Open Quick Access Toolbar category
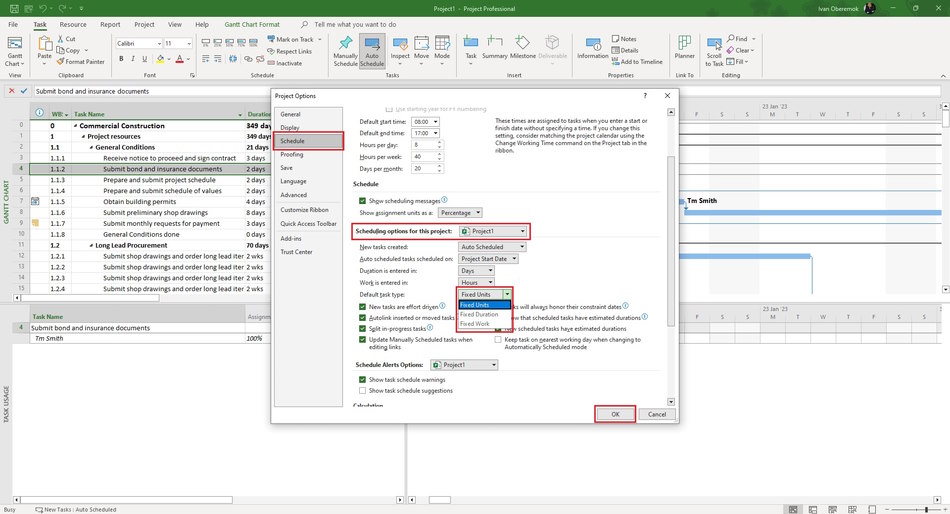Viewport: 950px width, 514px height. point(308,224)
